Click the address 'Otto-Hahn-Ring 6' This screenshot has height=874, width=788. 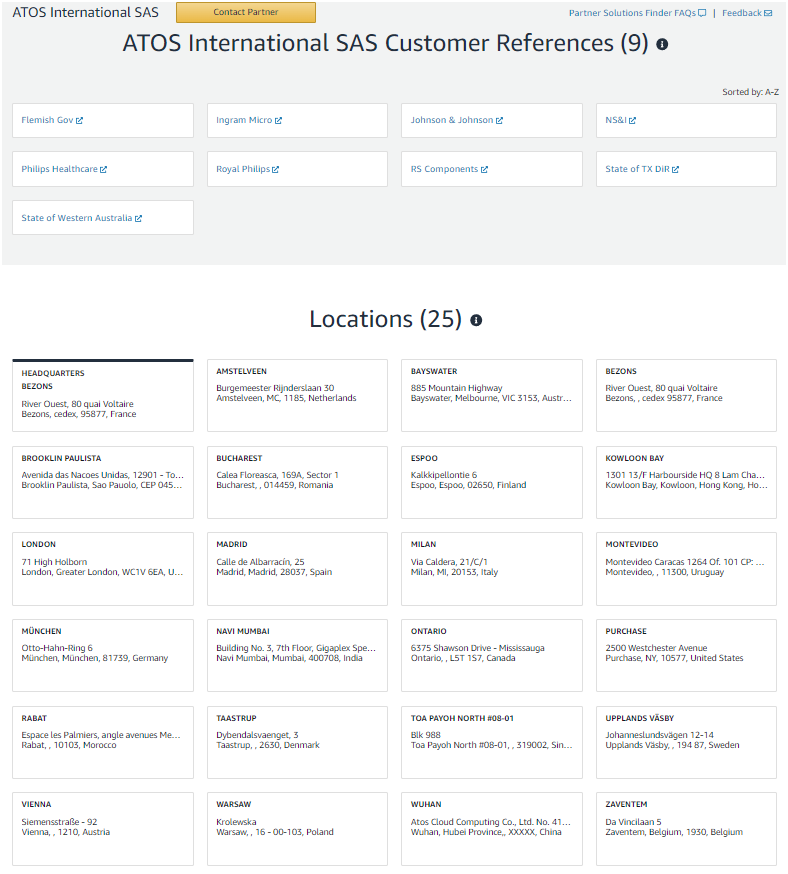click(57, 648)
